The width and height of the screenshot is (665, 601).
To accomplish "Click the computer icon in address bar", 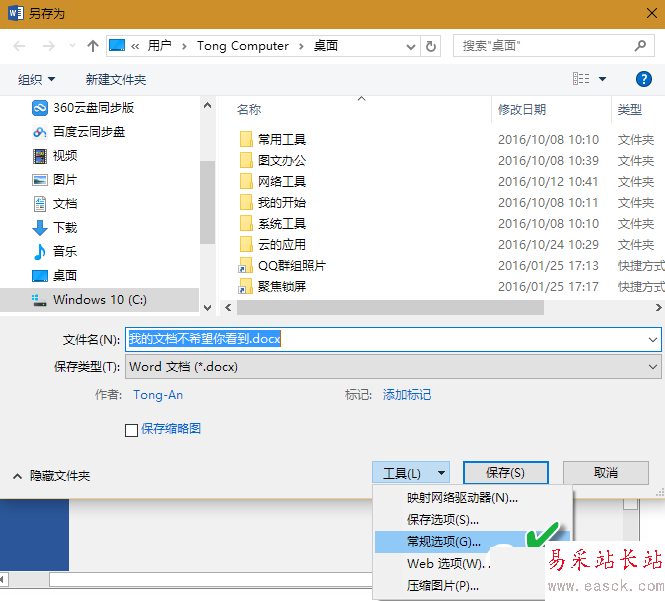I will (117, 45).
